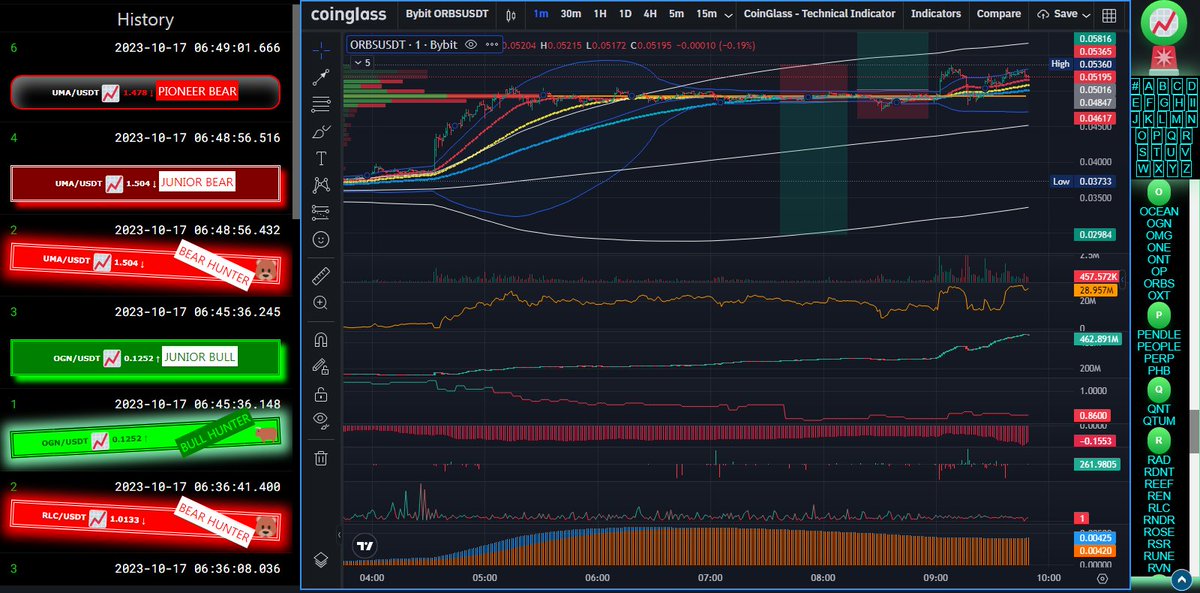Select RNDR in the coin list
1200x593 pixels.
pyautogui.click(x=1159, y=520)
